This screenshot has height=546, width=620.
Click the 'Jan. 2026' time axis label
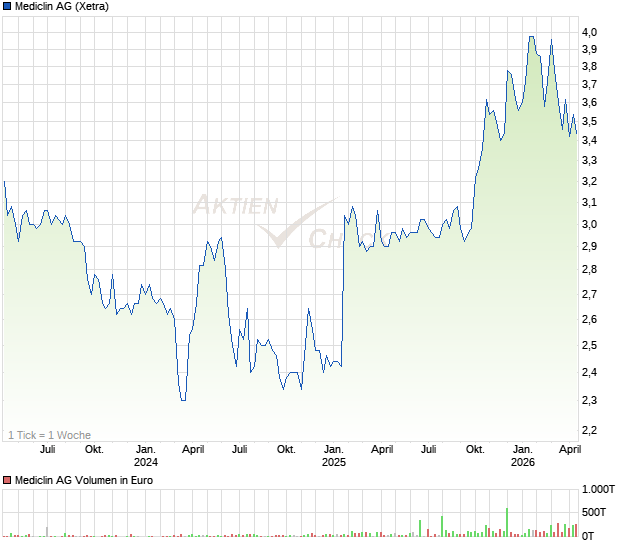point(522,455)
